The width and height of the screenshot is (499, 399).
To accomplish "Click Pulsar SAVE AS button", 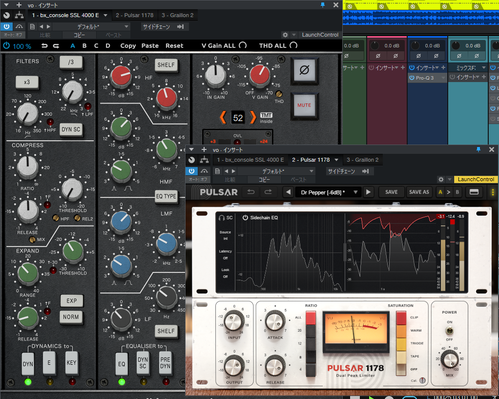I will [x=419, y=192].
